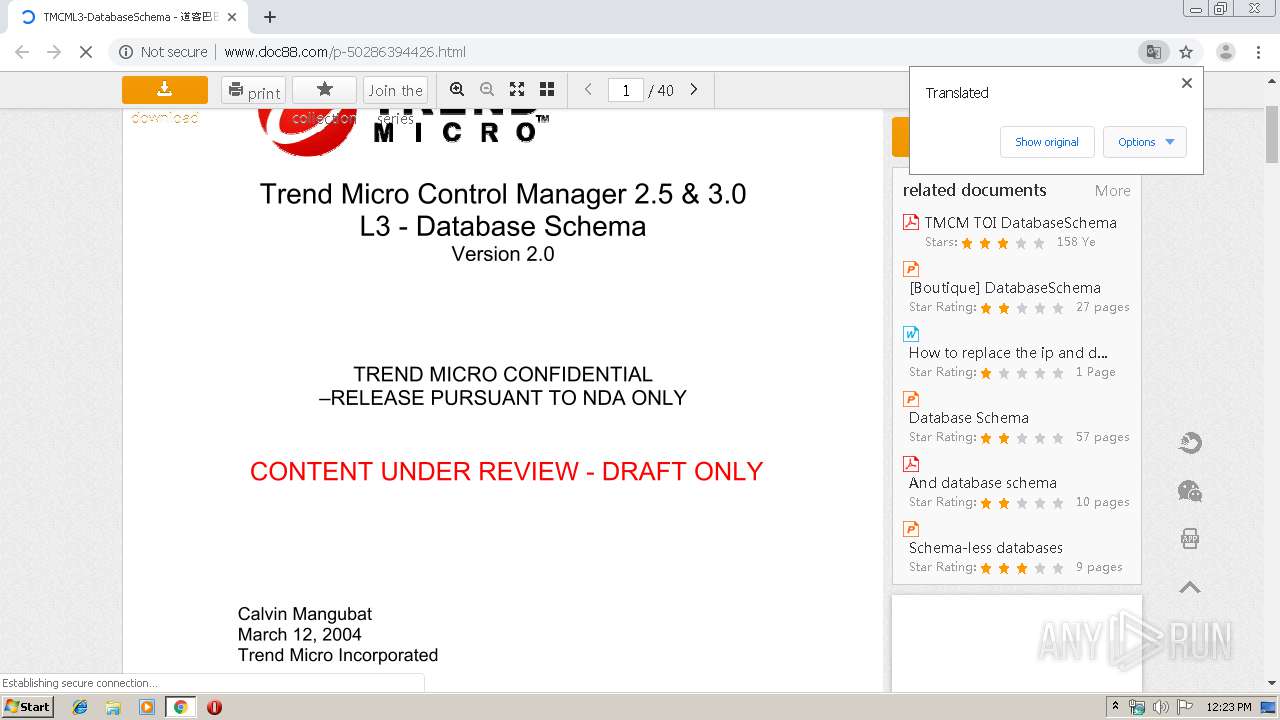Zoom in on the document

[x=457, y=89]
